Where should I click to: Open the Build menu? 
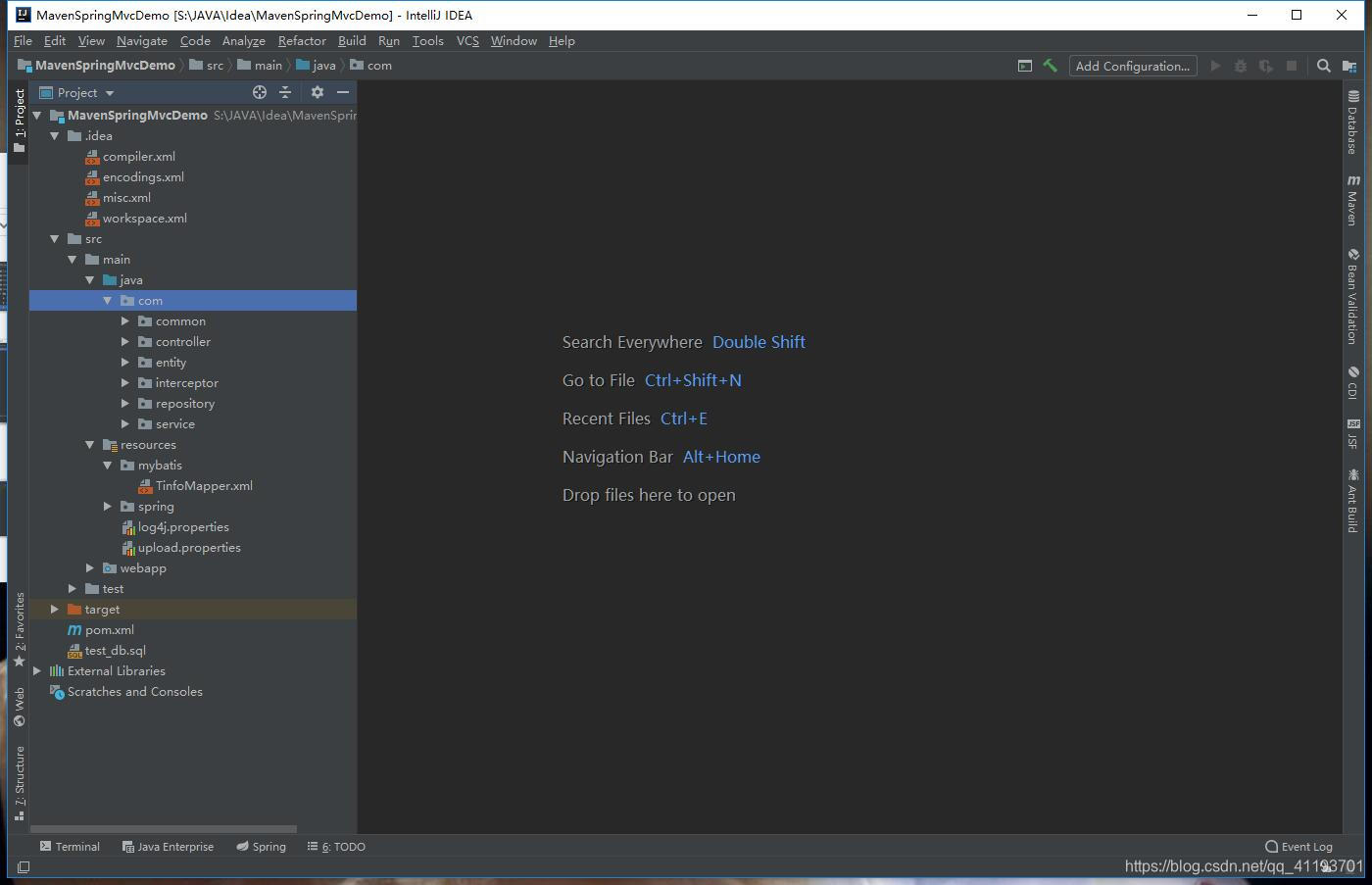click(x=352, y=41)
